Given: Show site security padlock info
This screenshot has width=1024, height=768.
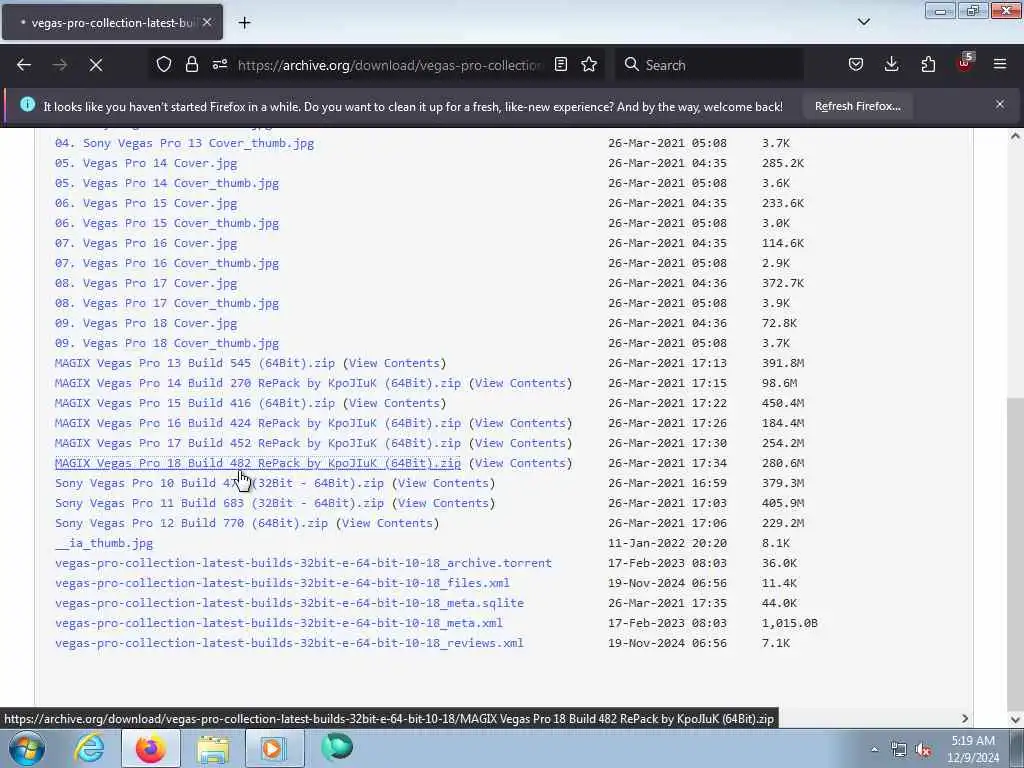Looking at the screenshot, I should pyautogui.click(x=191, y=65).
